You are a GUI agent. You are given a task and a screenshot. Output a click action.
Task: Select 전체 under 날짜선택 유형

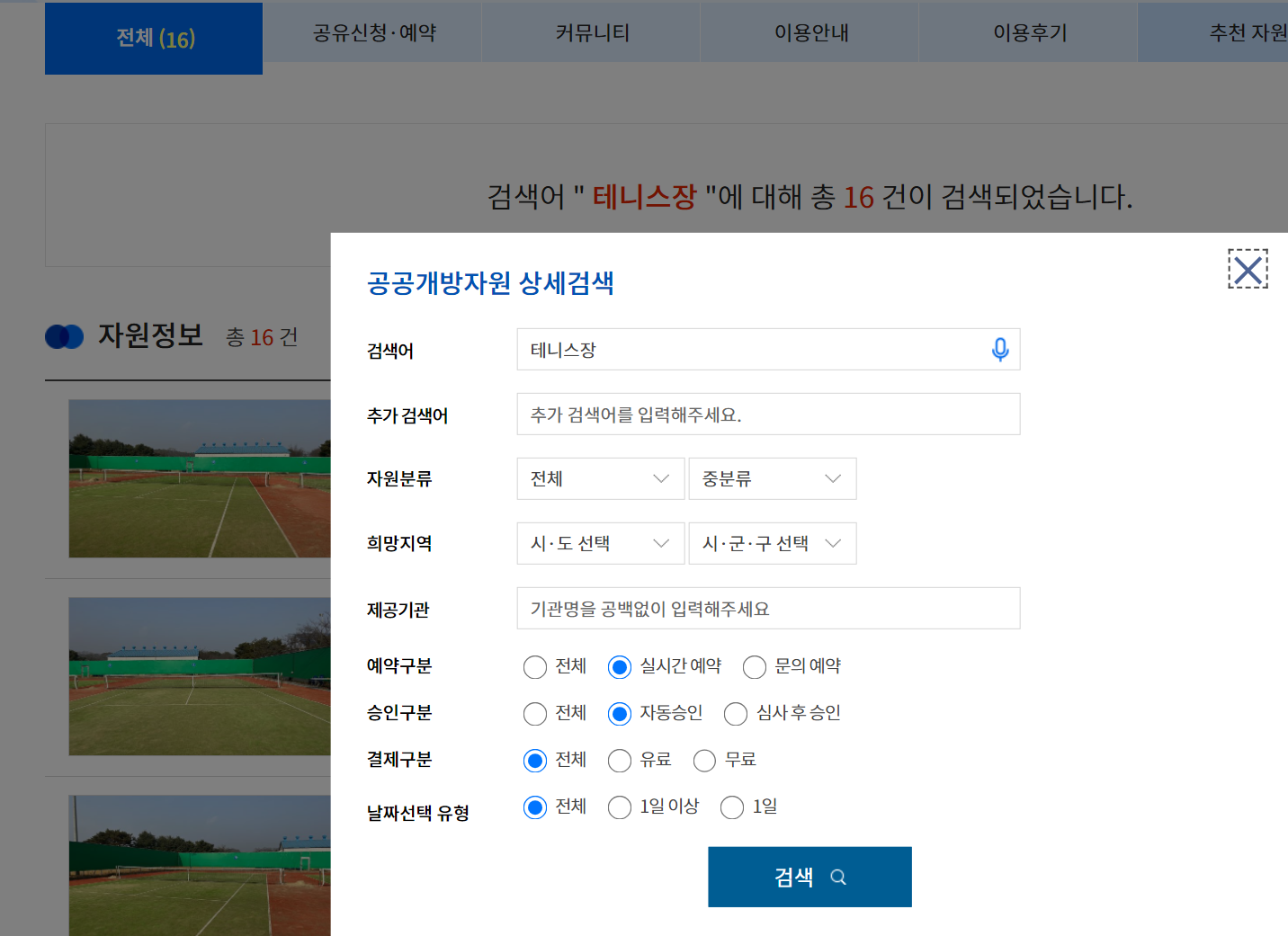coord(535,807)
